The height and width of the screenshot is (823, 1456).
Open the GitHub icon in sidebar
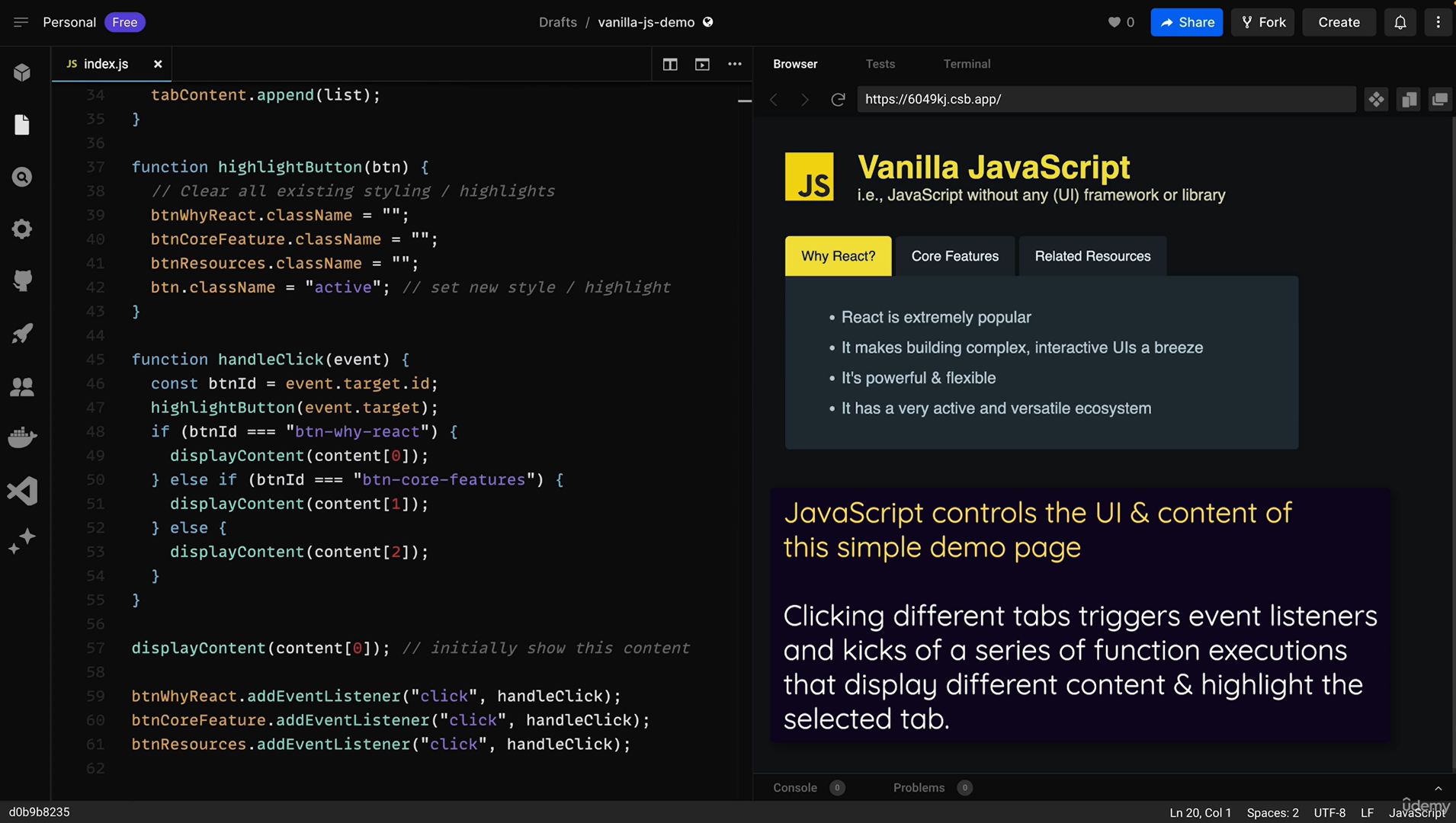pos(22,280)
